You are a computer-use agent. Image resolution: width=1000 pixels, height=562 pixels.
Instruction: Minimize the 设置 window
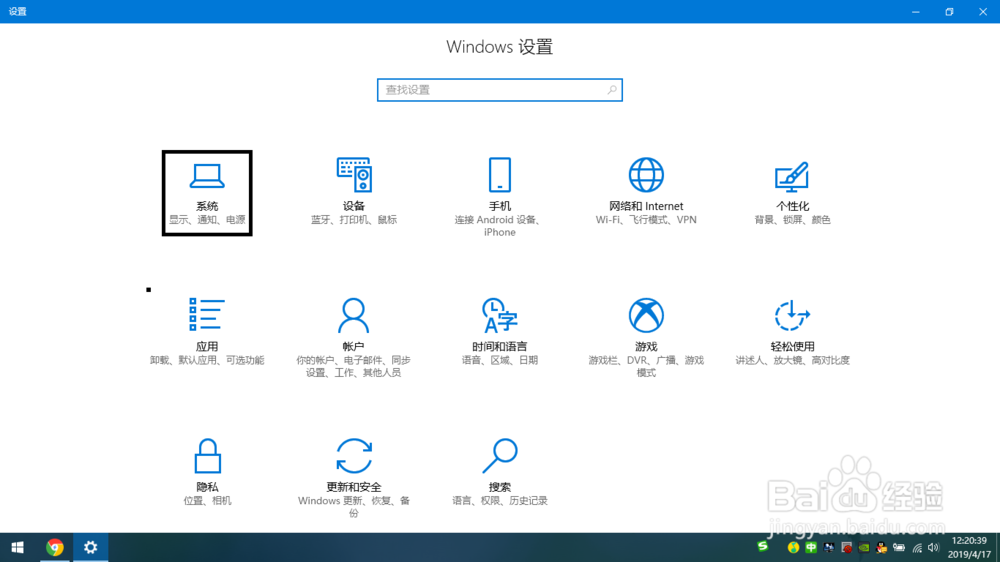[x=916, y=11]
